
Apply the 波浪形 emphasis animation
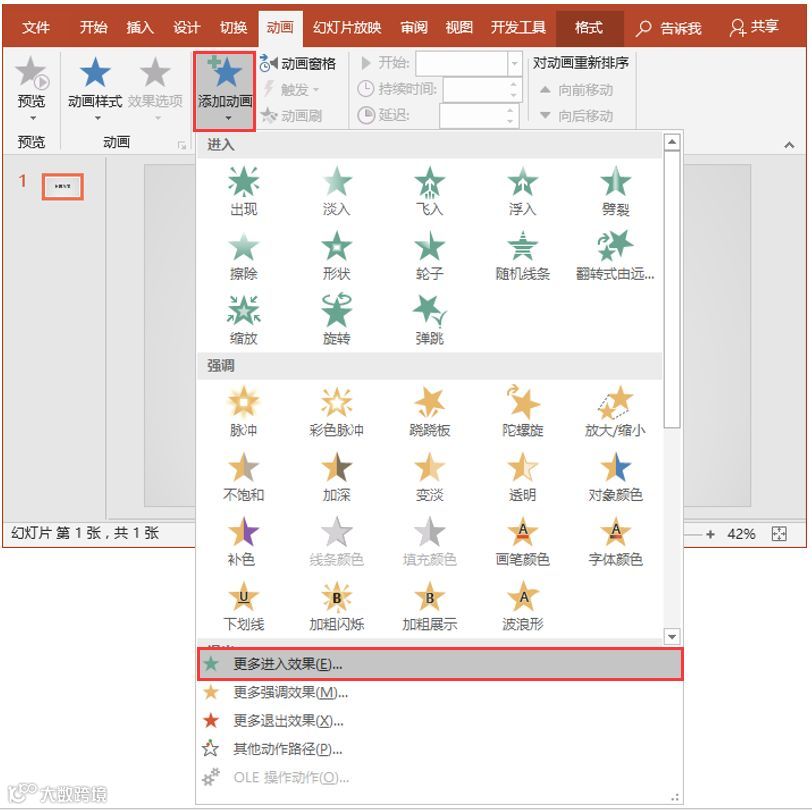click(523, 606)
